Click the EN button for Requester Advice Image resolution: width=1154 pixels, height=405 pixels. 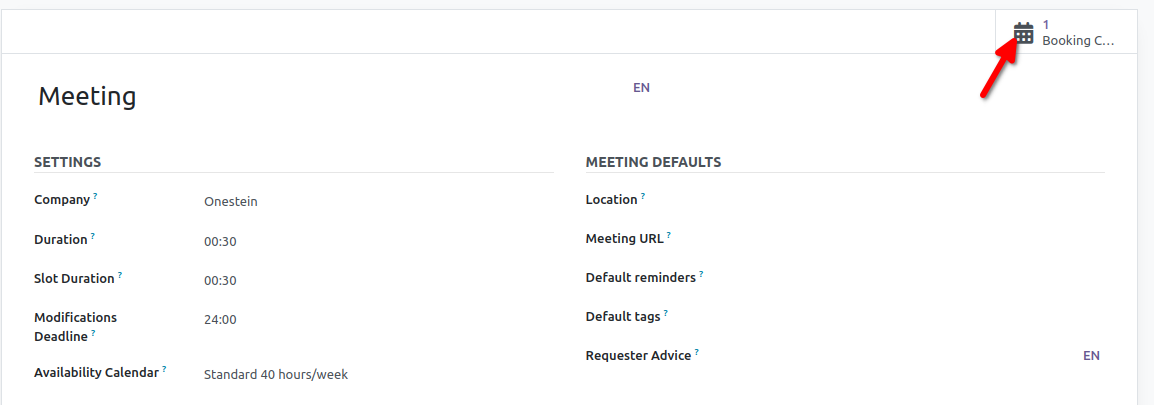pos(1091,356)
